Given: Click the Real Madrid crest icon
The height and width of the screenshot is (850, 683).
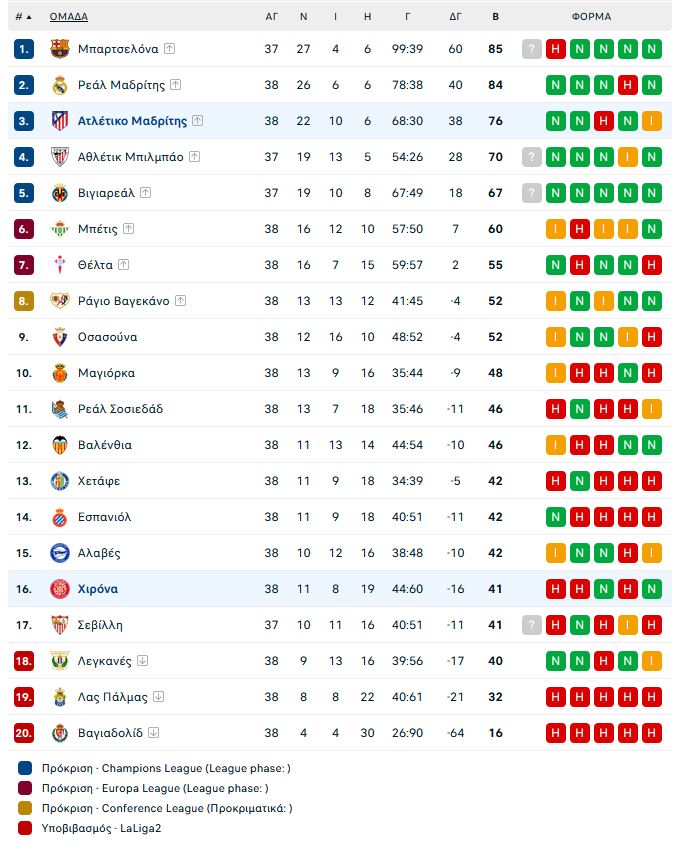Looking at the screenshot, I should pos(60,85).
